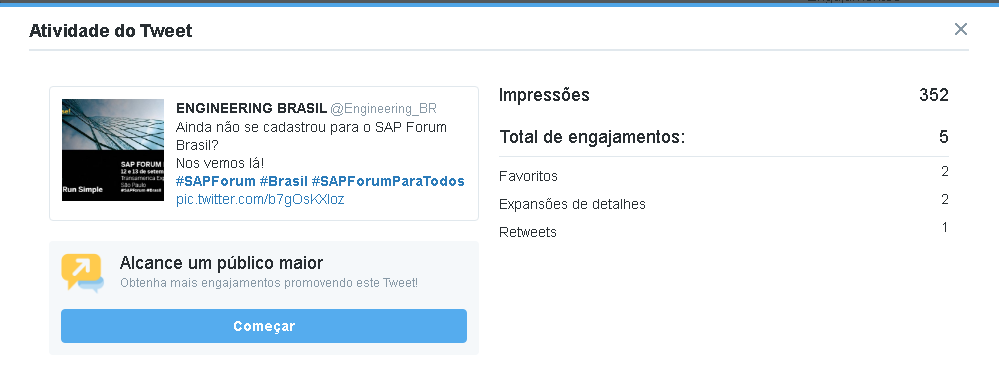Screen dimensions: 999x384
Task: Click the 352 impressions count
Action: [x=934, y=95]
